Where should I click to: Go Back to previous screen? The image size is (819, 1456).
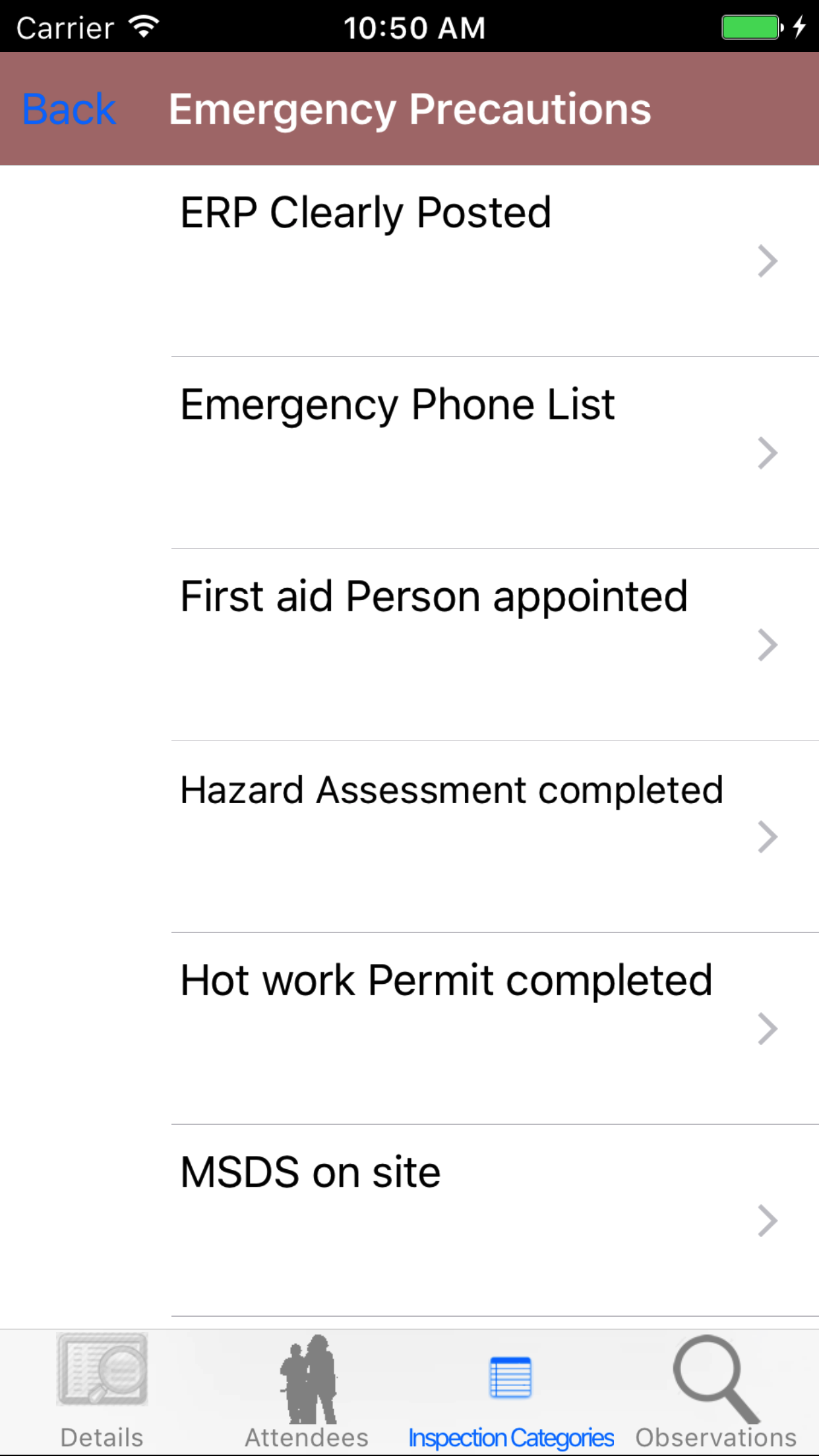click(x=69, y=109)
